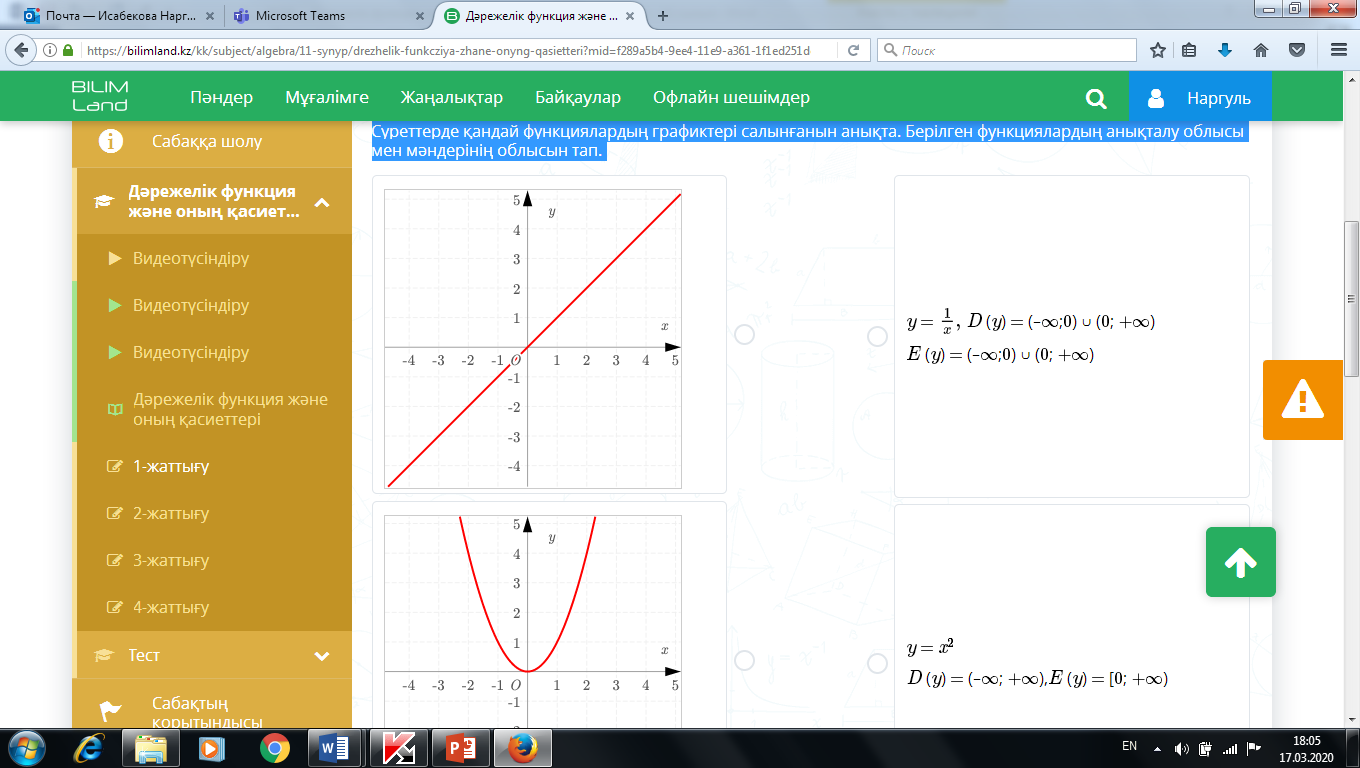Open the Мұғалімге menu item

coord(327,98)
